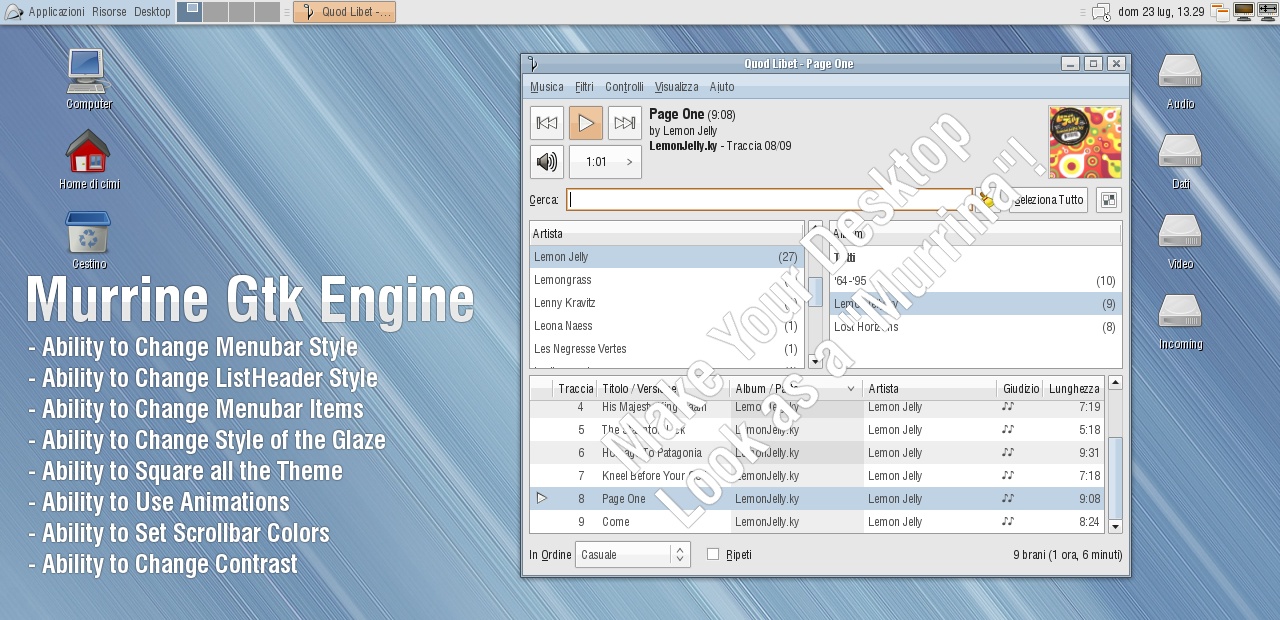This screenshot has width=1280, height=620.
Task: Open the 1:01 seek position button
Action: [x=605, y=162]
